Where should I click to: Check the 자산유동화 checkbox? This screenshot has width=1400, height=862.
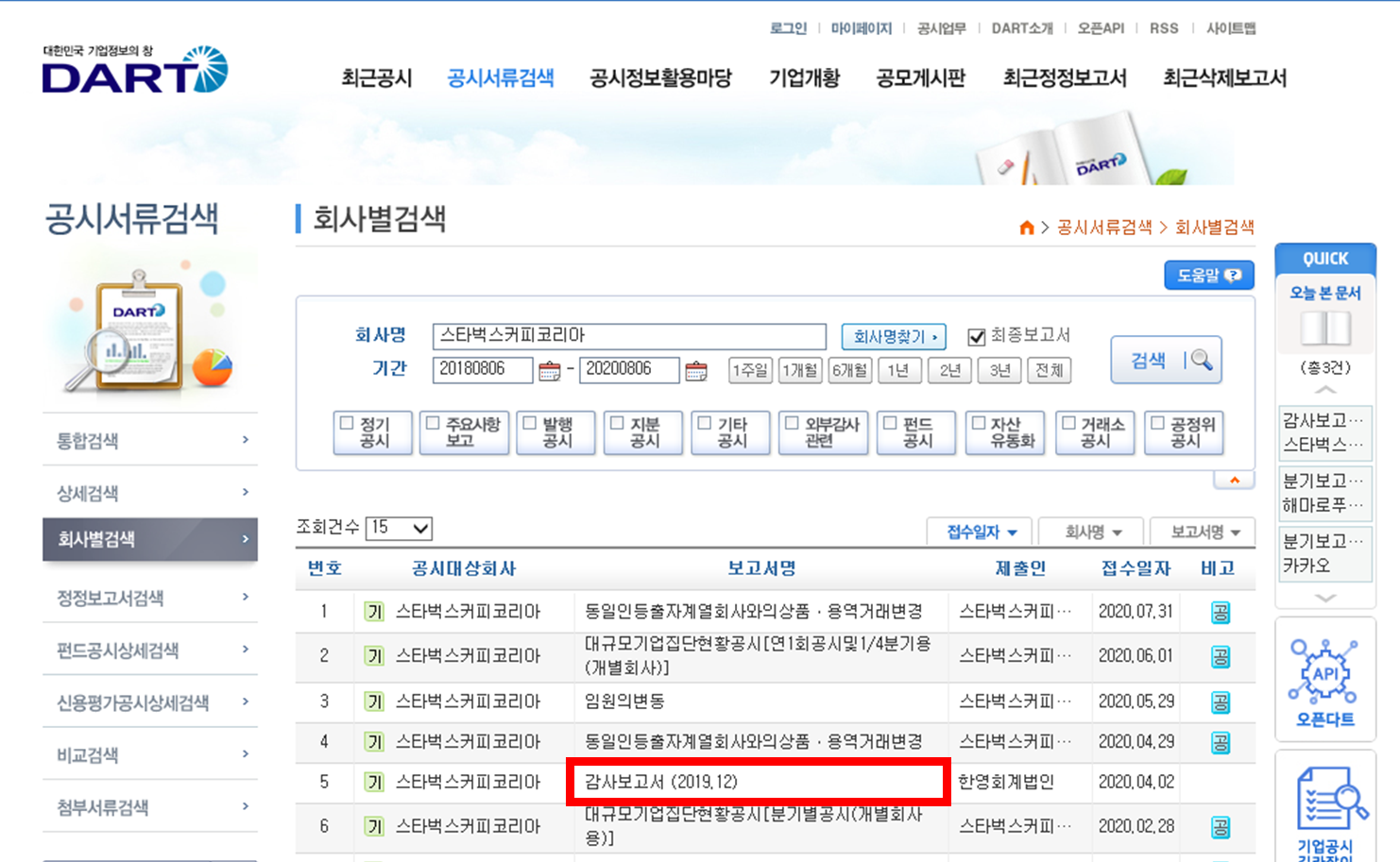pos(979,423)
